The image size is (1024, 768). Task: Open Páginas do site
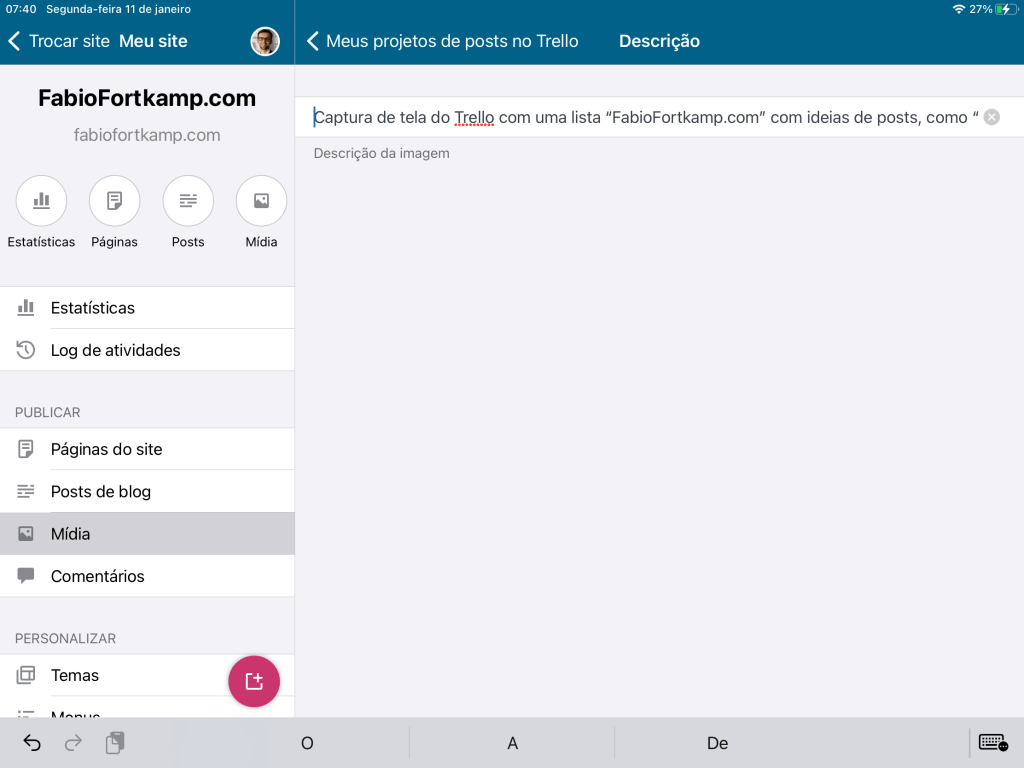[106, 449]
